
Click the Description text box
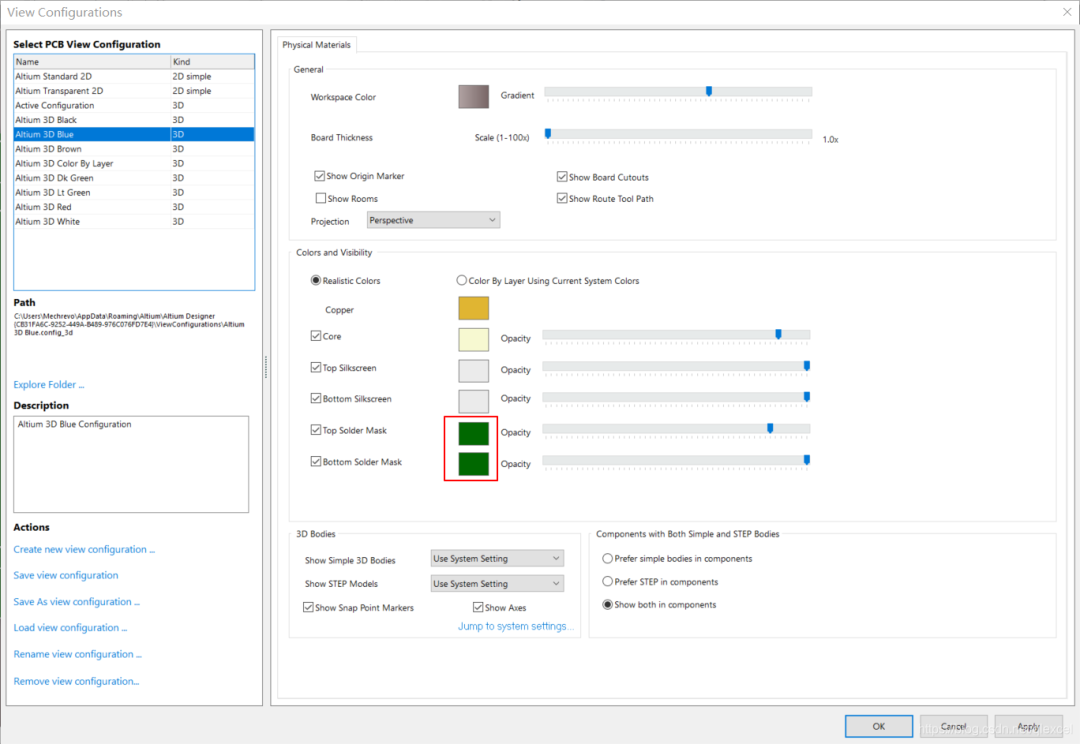pos(130,463)
